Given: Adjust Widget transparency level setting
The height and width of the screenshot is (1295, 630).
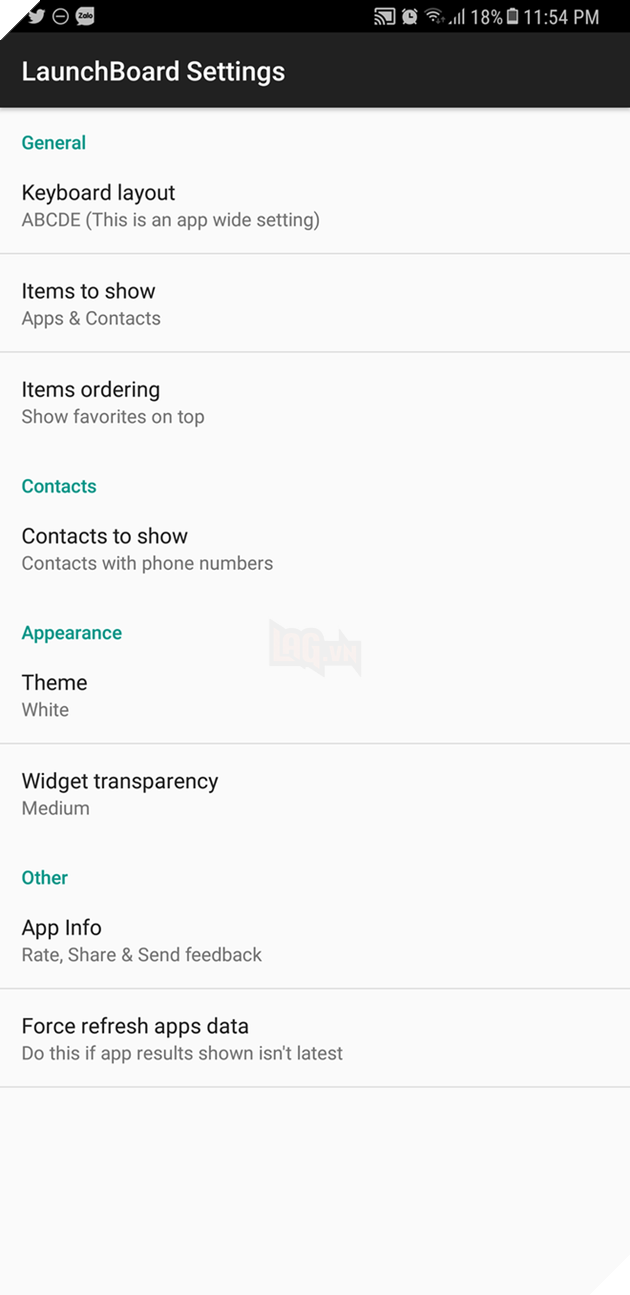Looking at the screenshot, I should 315,793.
